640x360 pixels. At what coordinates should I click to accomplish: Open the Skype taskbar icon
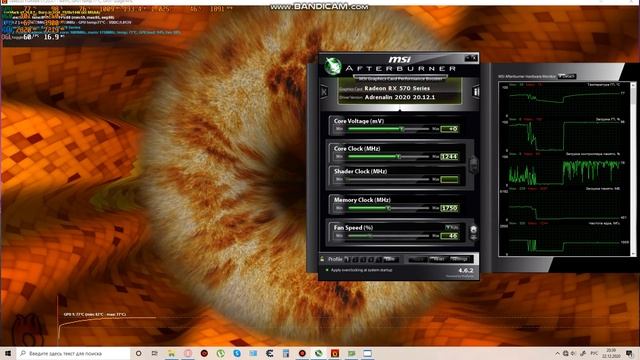click(x=237, y=353)
